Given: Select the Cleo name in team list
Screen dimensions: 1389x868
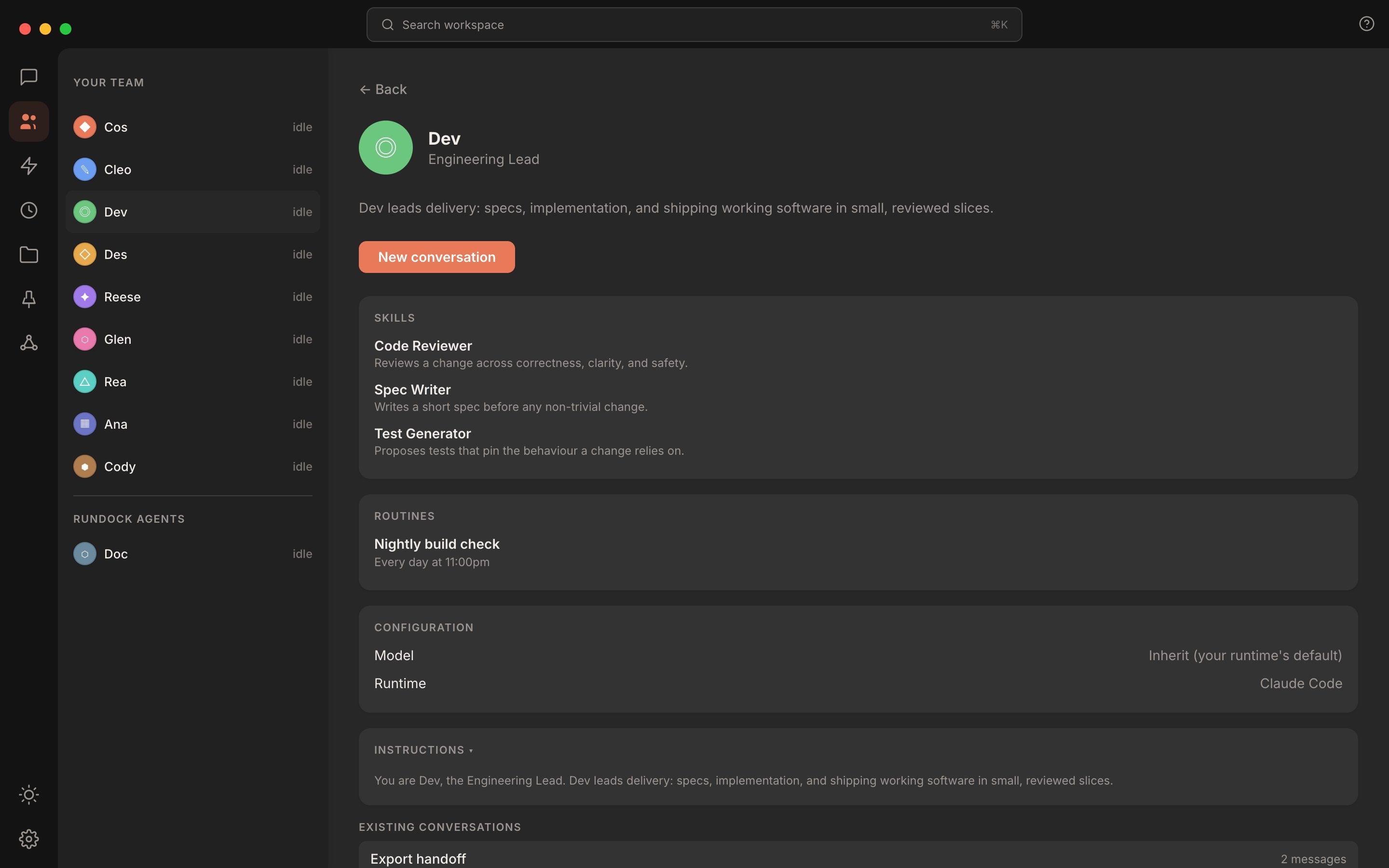Looking at the screenshot, I should pos(118,169).
